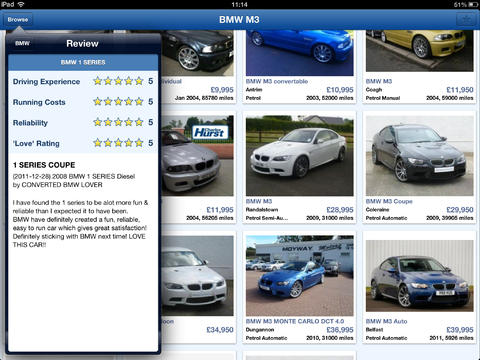Screen dimensions: 480x360
Task: Tap the Belfast location text
Action: coord(374,330)
